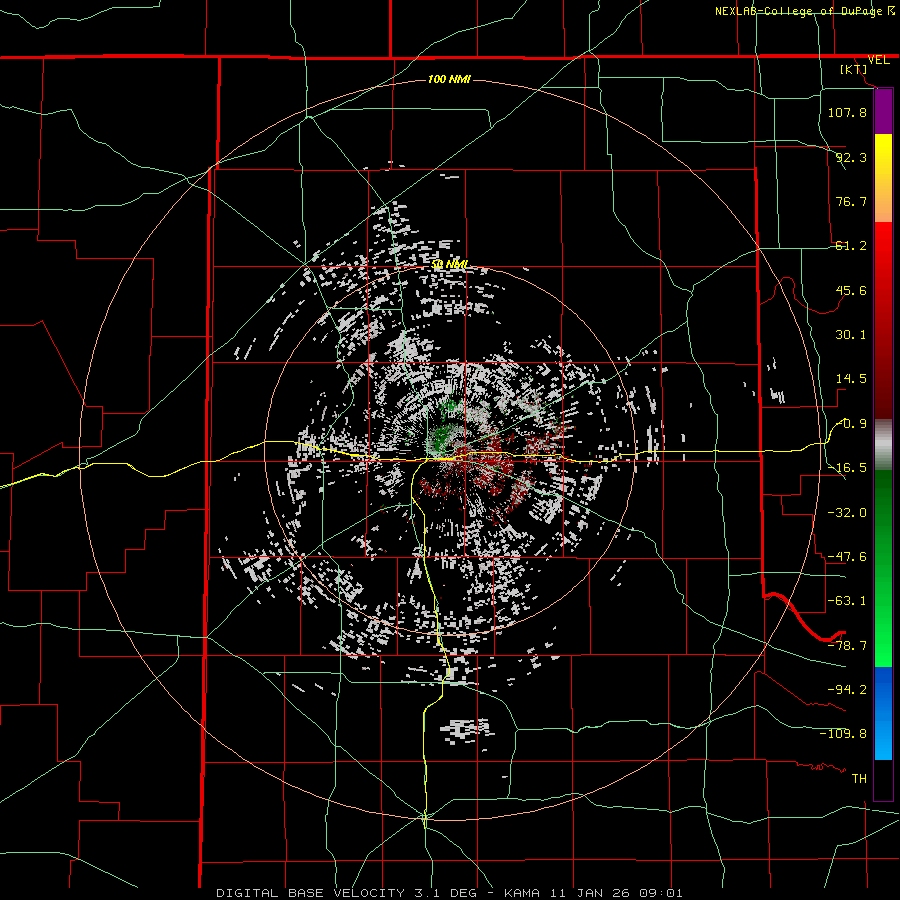This screenshot has width=900, height=900.
Task: Click the yellow-orange segment of the color bar
Action: (883, 178)
